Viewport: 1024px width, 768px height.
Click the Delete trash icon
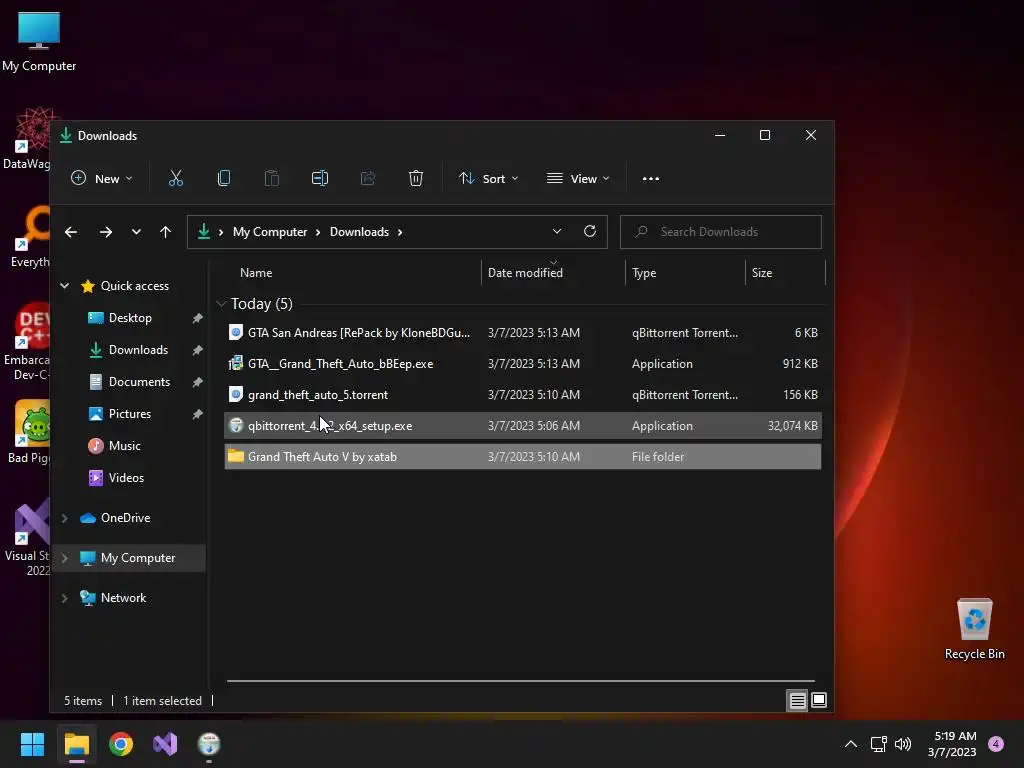click(x=415, y=178)
